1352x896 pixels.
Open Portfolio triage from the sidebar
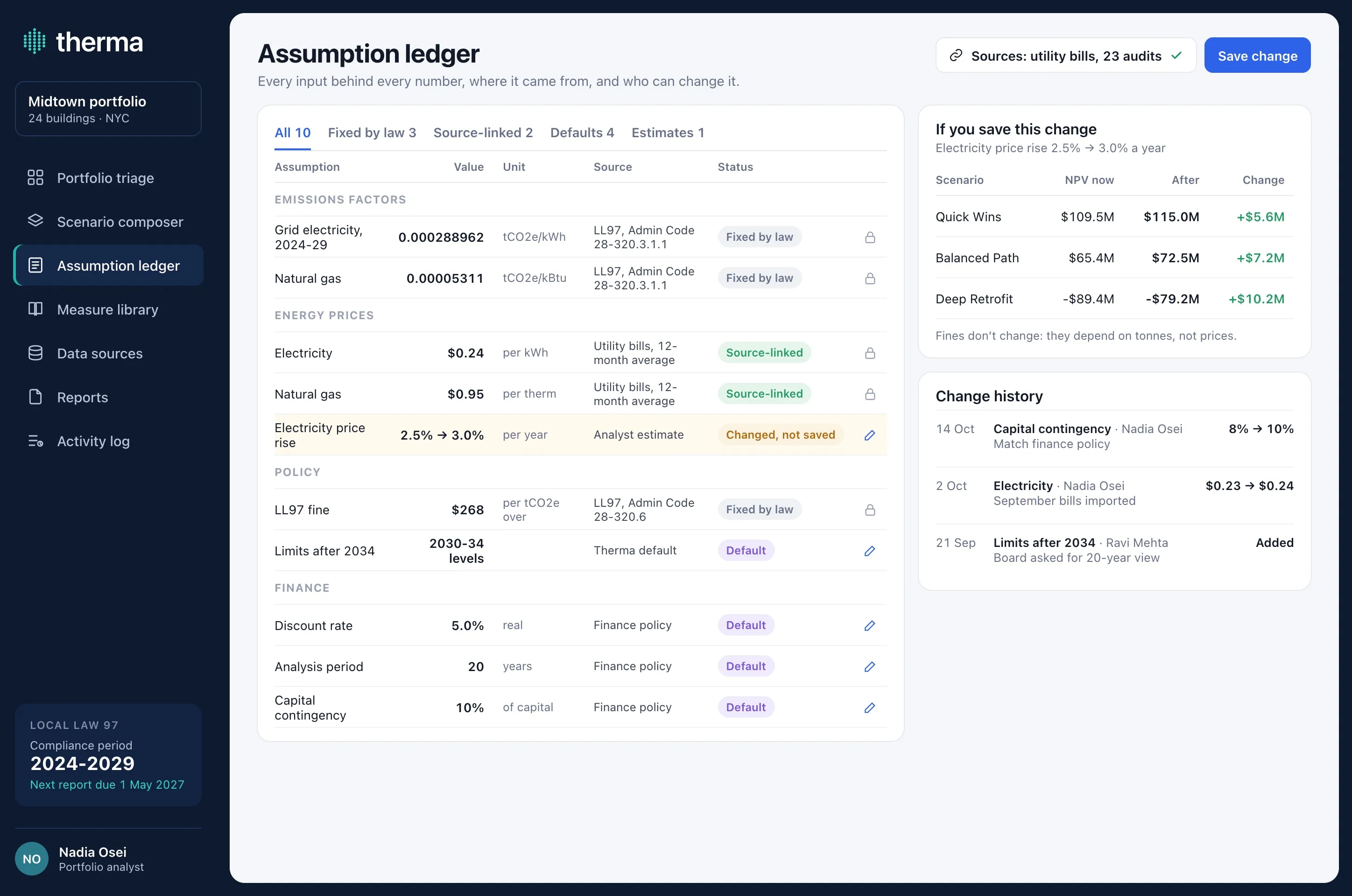coord(108,178)
